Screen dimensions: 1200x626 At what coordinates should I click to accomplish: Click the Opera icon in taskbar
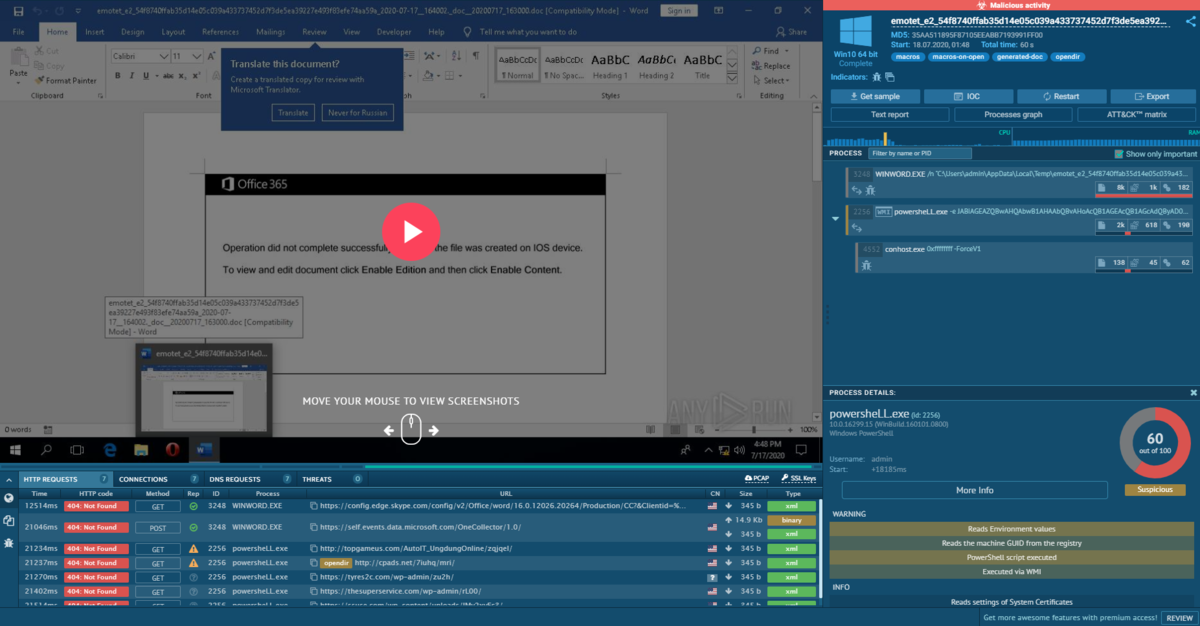(x=171, y=449)
